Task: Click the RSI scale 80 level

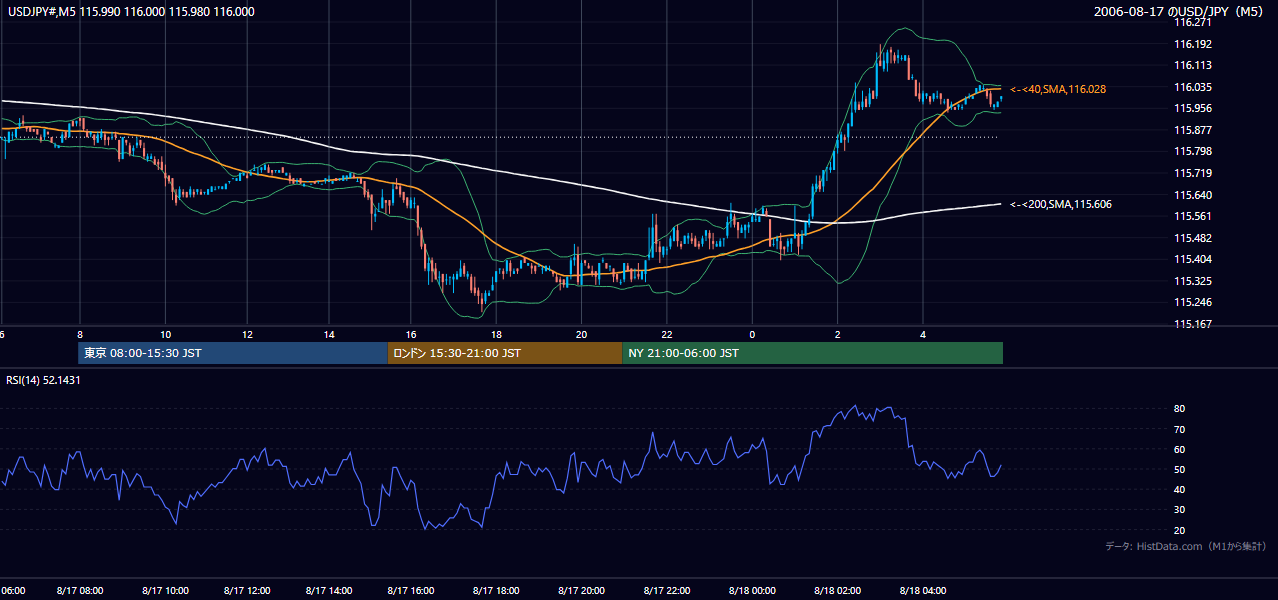Action: [1180, 409]
